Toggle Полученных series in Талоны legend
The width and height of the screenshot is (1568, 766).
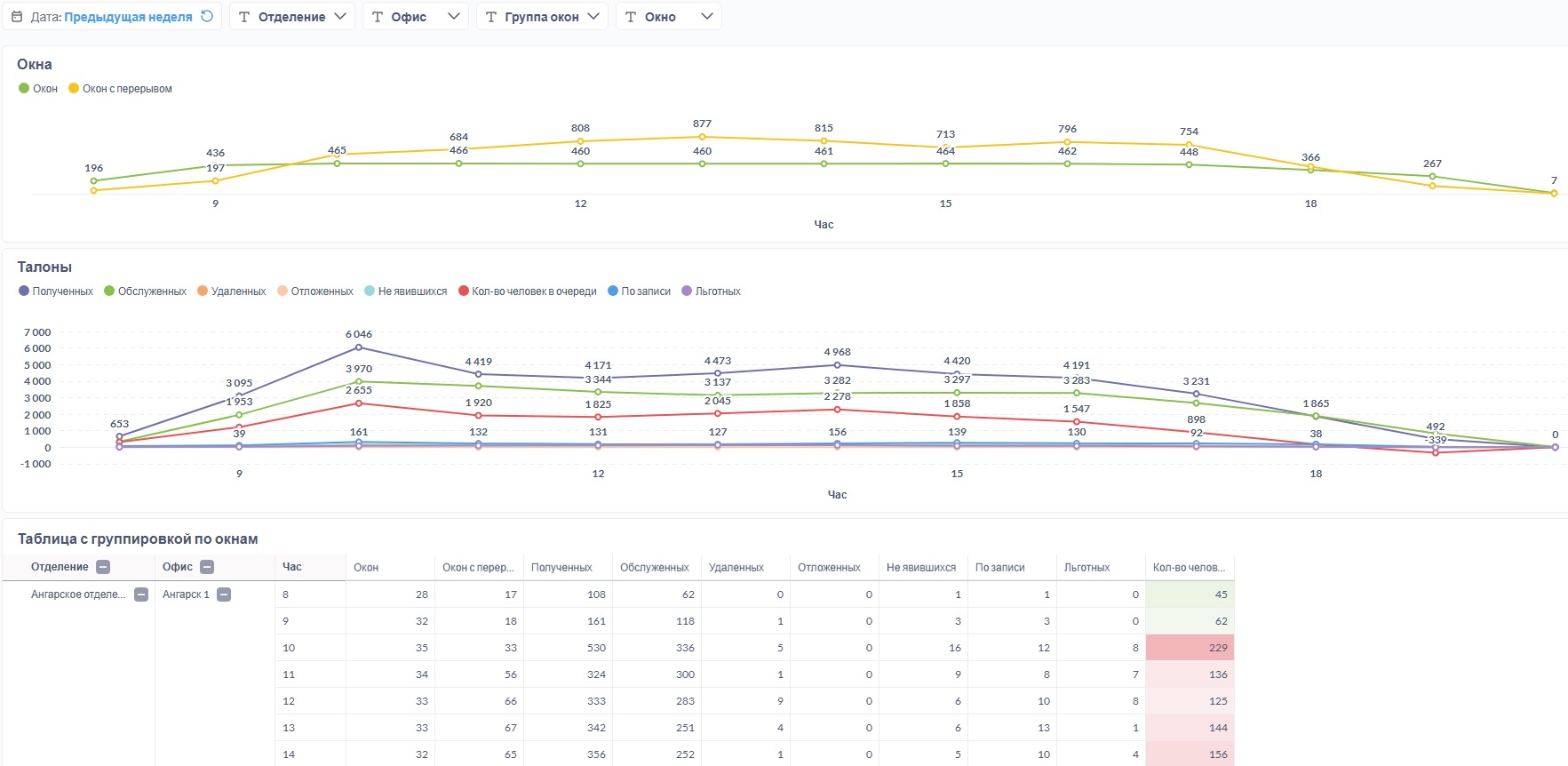tap(56, 291)
